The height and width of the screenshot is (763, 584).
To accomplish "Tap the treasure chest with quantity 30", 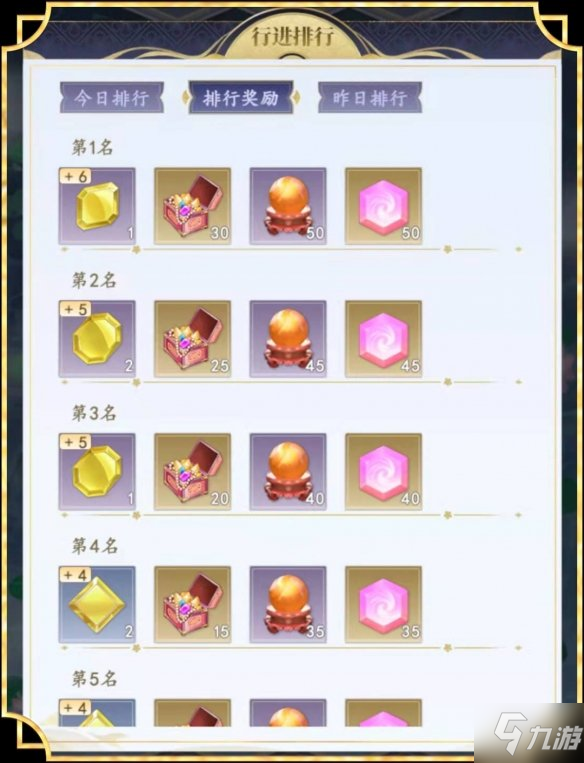I will 193,206.
